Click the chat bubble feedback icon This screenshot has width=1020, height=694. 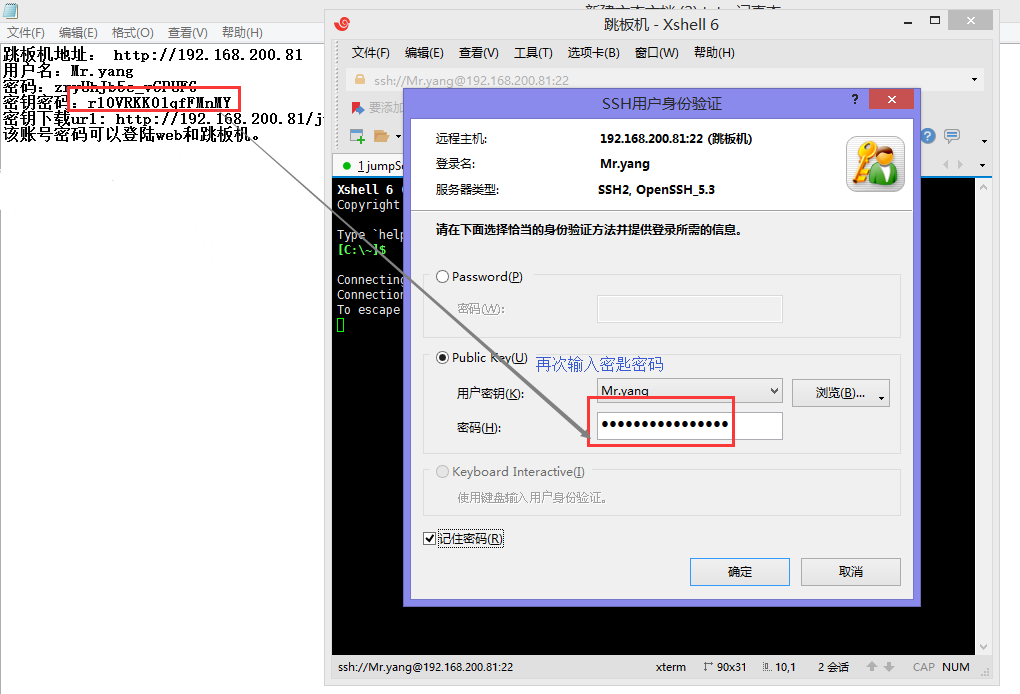[952, 136]
